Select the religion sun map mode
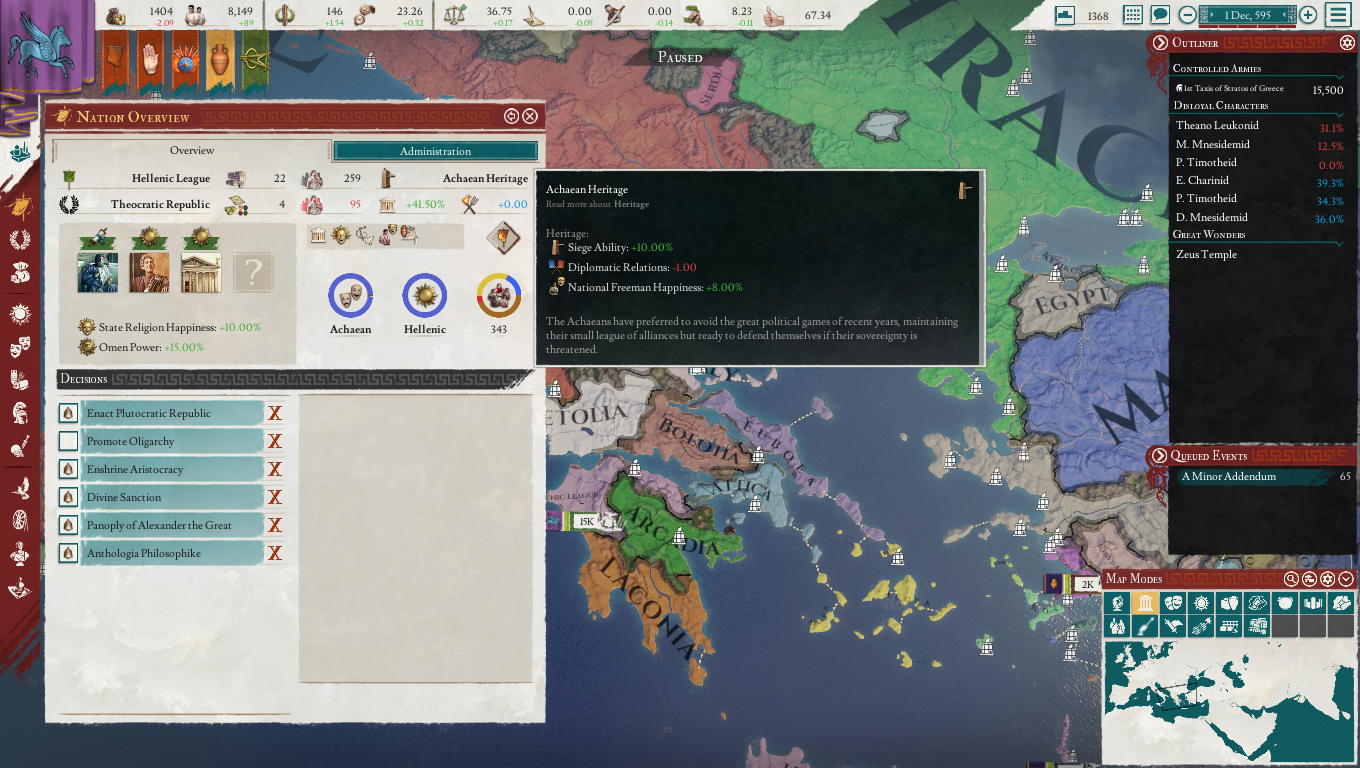This screenshot has height=768, width=1360. (1201, 602)
